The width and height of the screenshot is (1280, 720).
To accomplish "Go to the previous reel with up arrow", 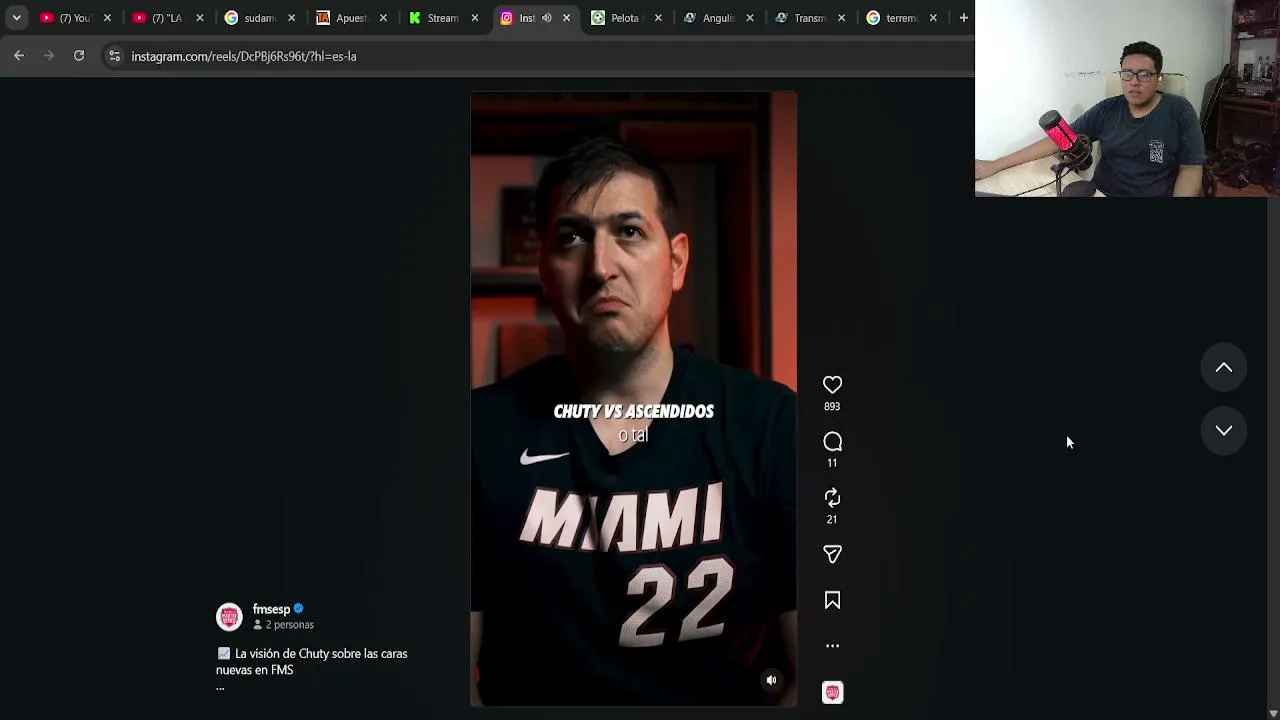I will [x=1223, y=368].
